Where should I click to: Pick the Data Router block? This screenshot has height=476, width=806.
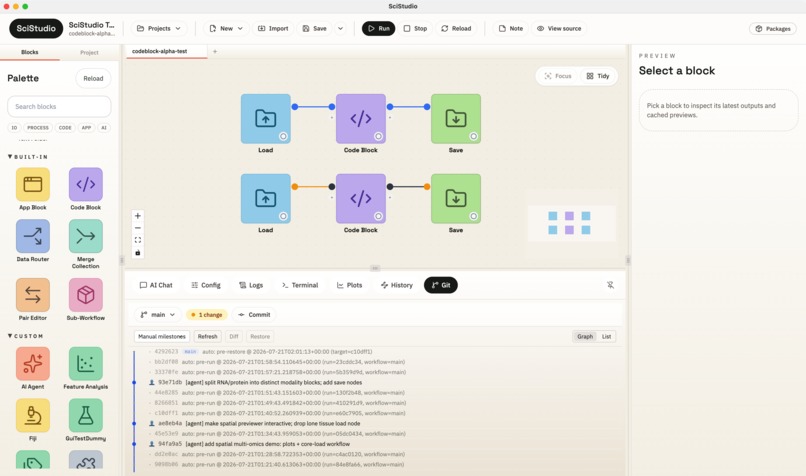click(33, 236)
